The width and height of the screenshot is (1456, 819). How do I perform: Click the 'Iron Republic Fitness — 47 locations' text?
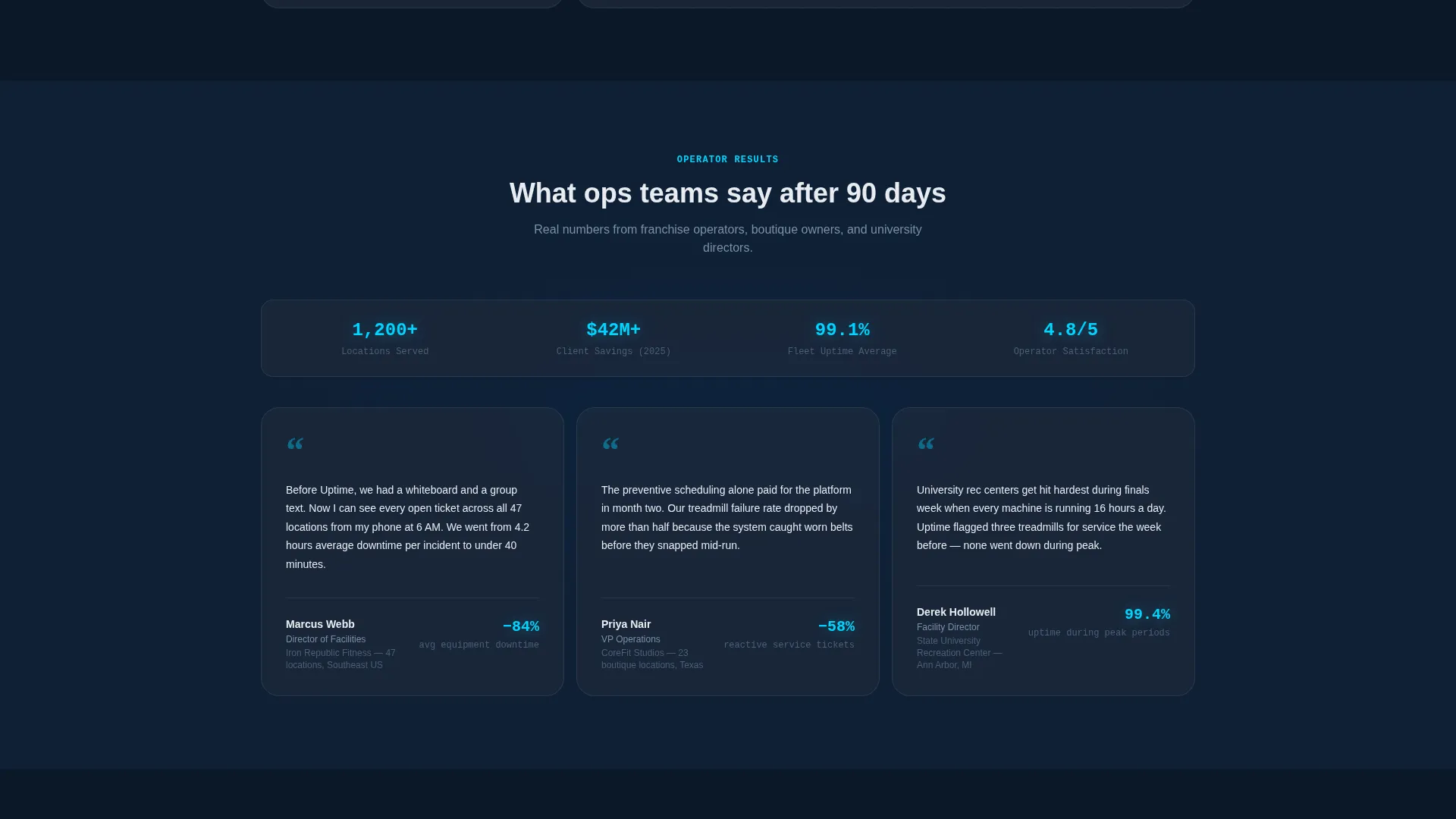[x=340, y=659]
